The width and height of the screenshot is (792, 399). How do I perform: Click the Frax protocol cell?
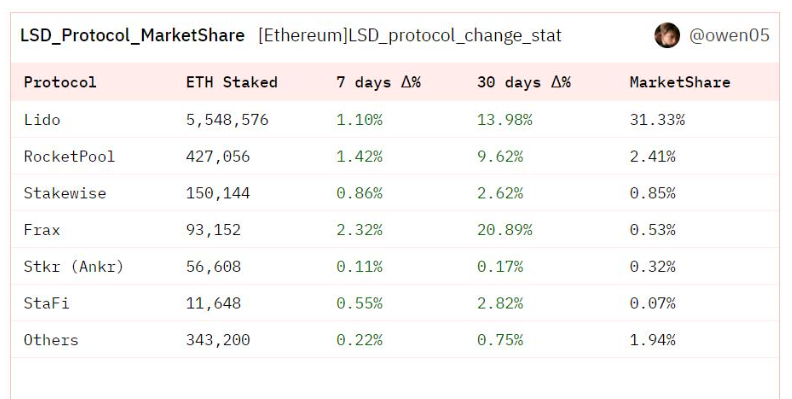tap(42, 230)
